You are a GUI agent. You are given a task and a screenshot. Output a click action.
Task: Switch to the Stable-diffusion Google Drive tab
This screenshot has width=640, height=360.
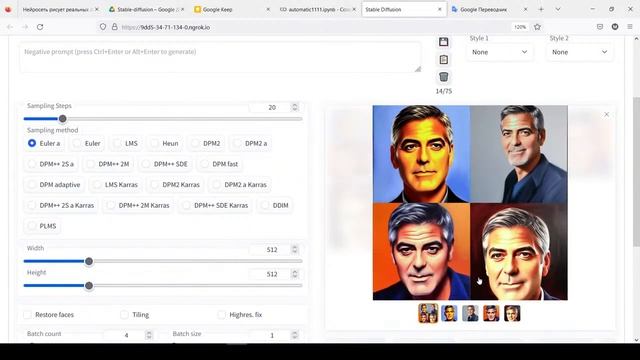(x=146, y=9)
